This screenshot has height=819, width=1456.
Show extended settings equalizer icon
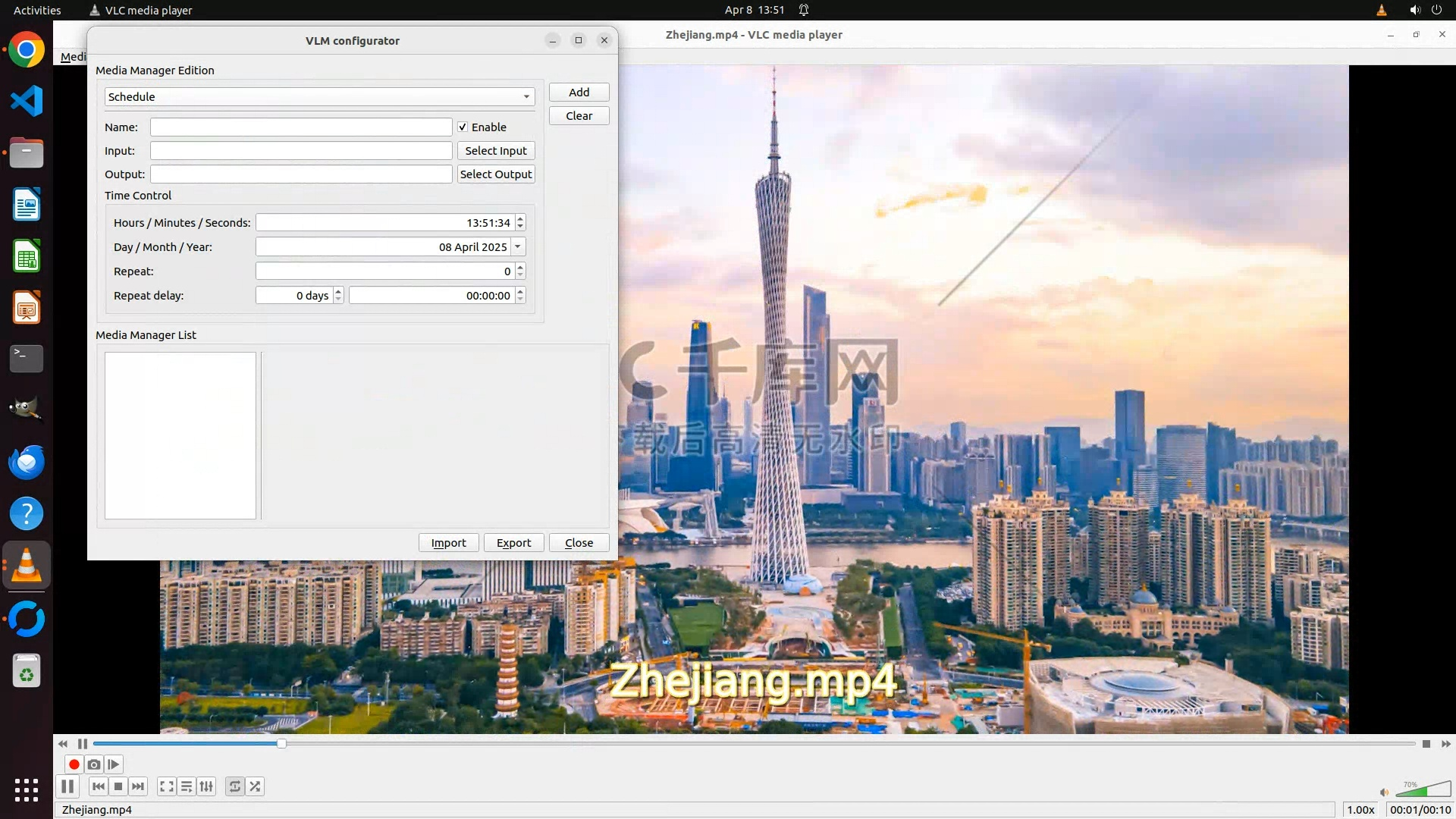pyautogui.click(x=206, y=786)
